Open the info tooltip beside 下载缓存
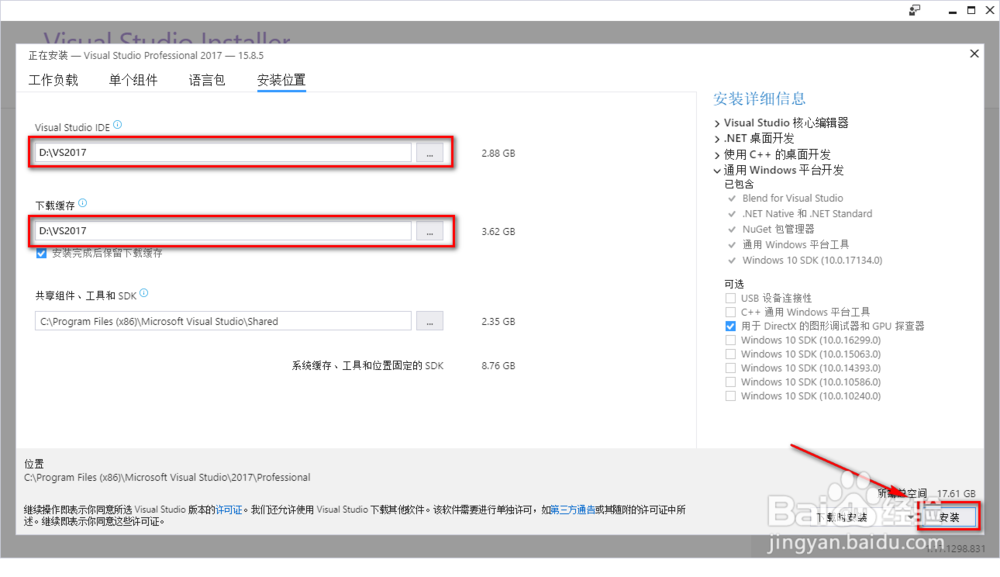 coord(83,203)
